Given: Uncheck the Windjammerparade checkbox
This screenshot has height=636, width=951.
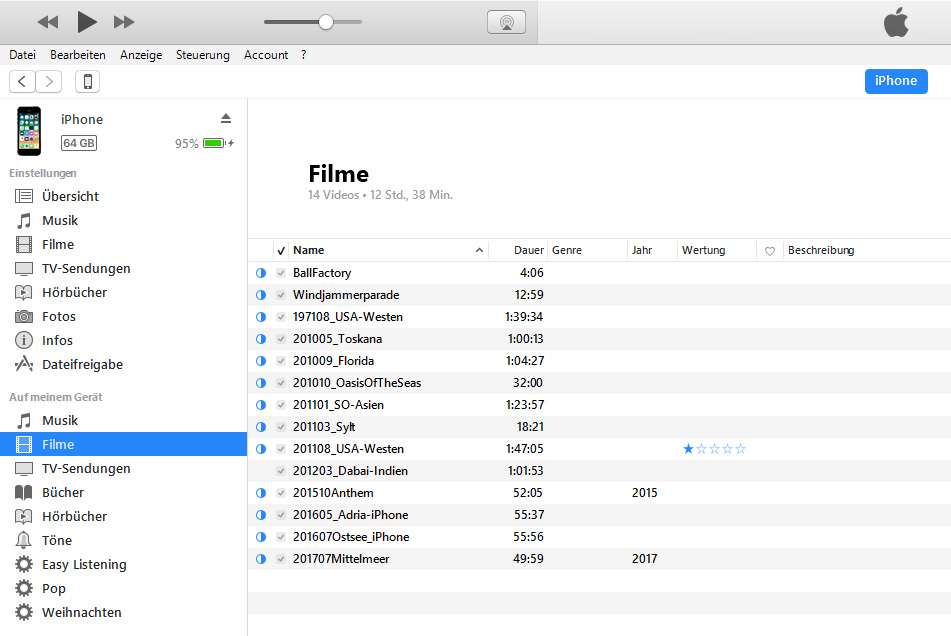Looking at the screenshot, I should [x=281, y=295].
